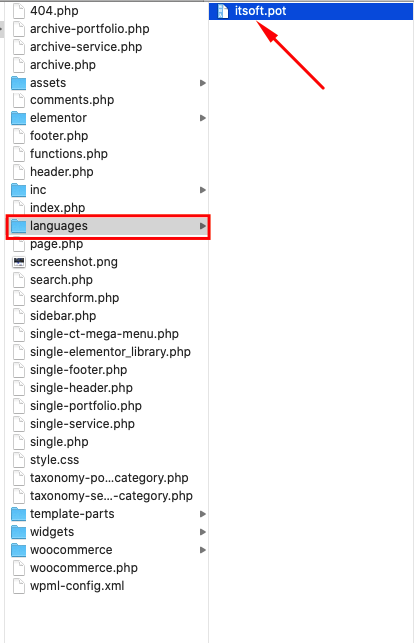Select the assets folder icon

click(x=18, y=83)
